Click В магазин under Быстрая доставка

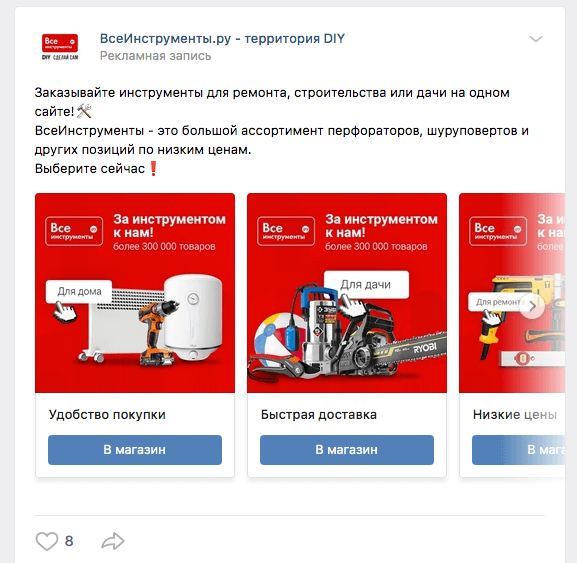pyautogui.click(x=347, y=450)
